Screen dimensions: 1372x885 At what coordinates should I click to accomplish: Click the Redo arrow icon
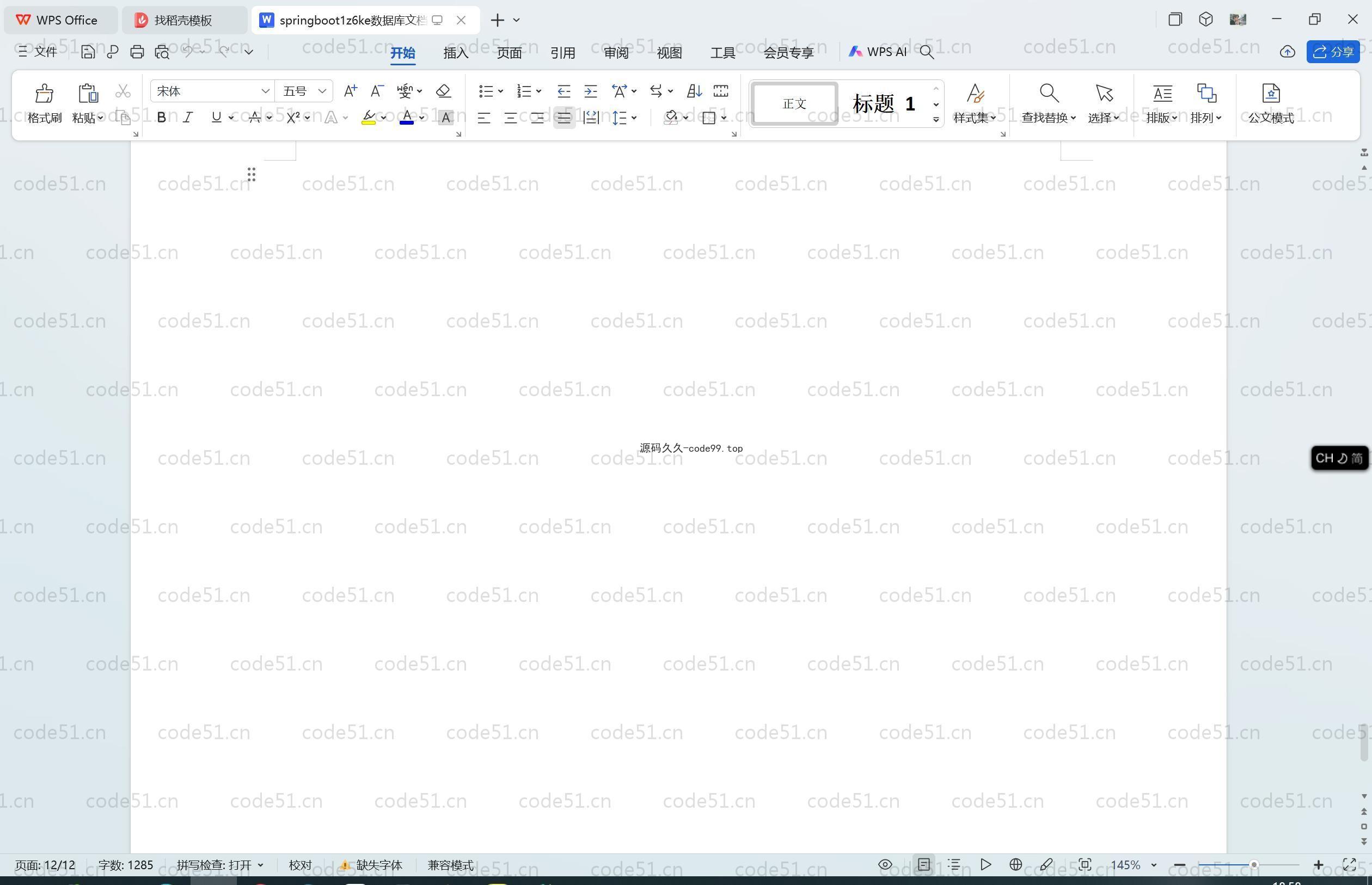point(224,52)
